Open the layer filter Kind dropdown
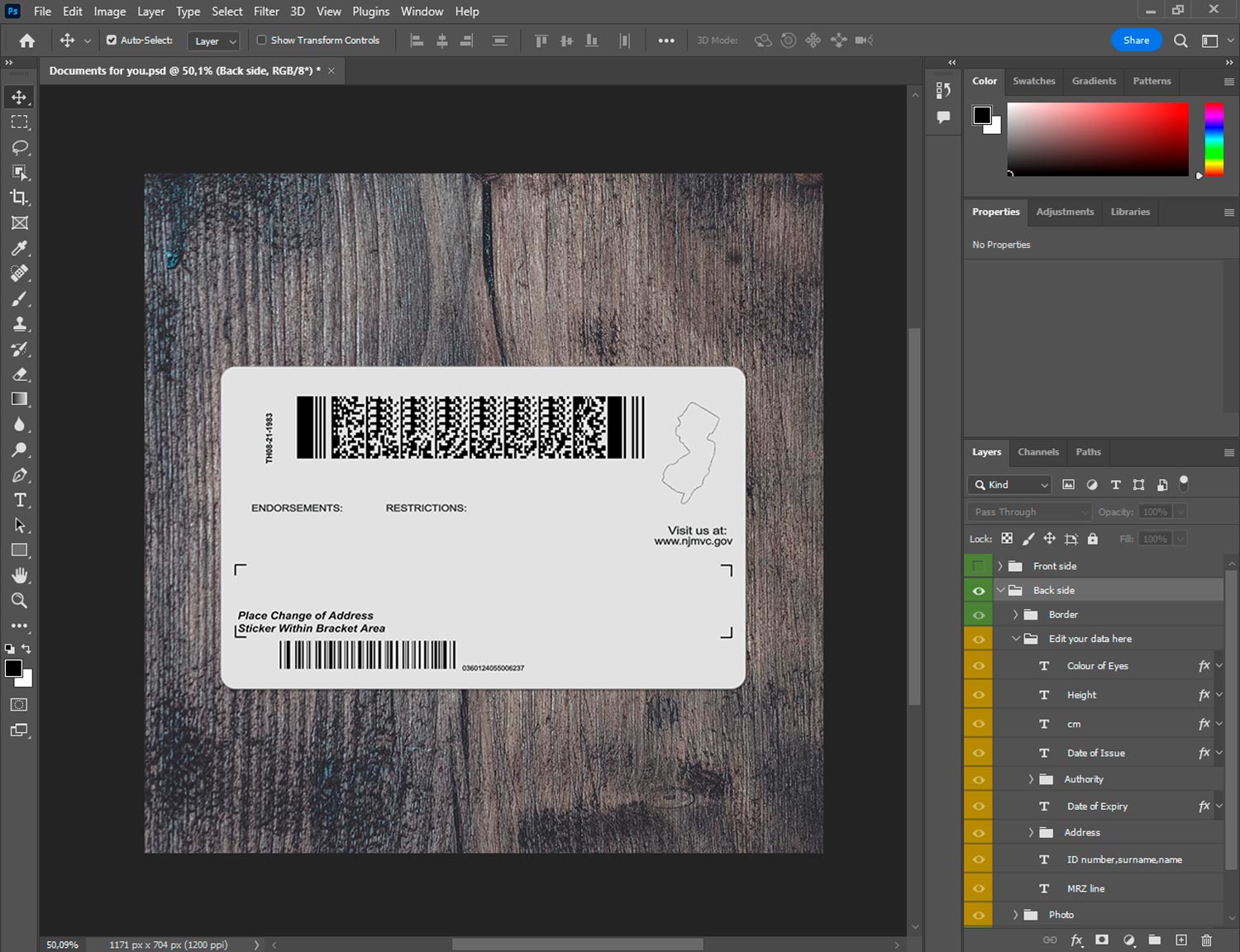The height and width of the screenshot is (952, 1240). coord(1009,485)
